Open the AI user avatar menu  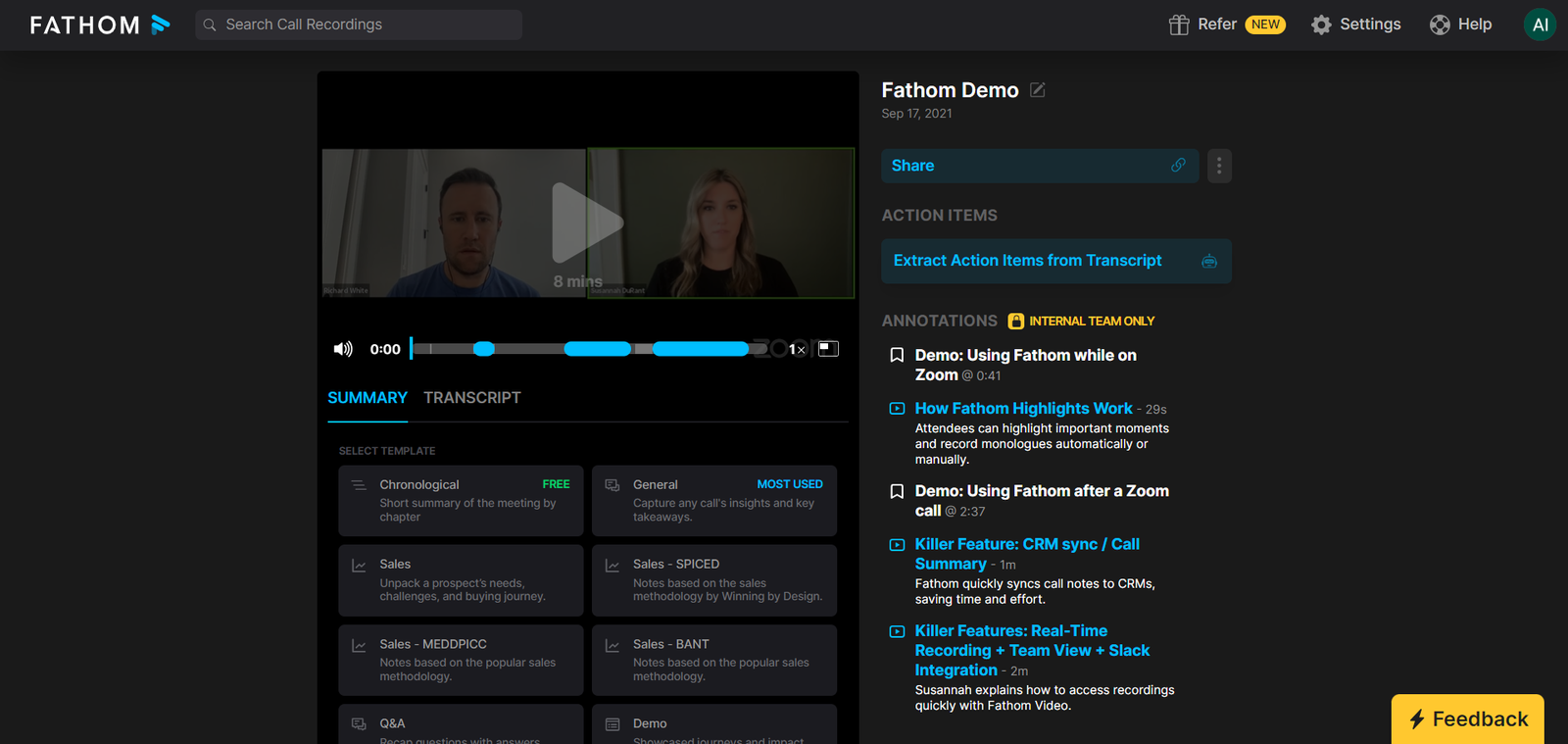1540,25
